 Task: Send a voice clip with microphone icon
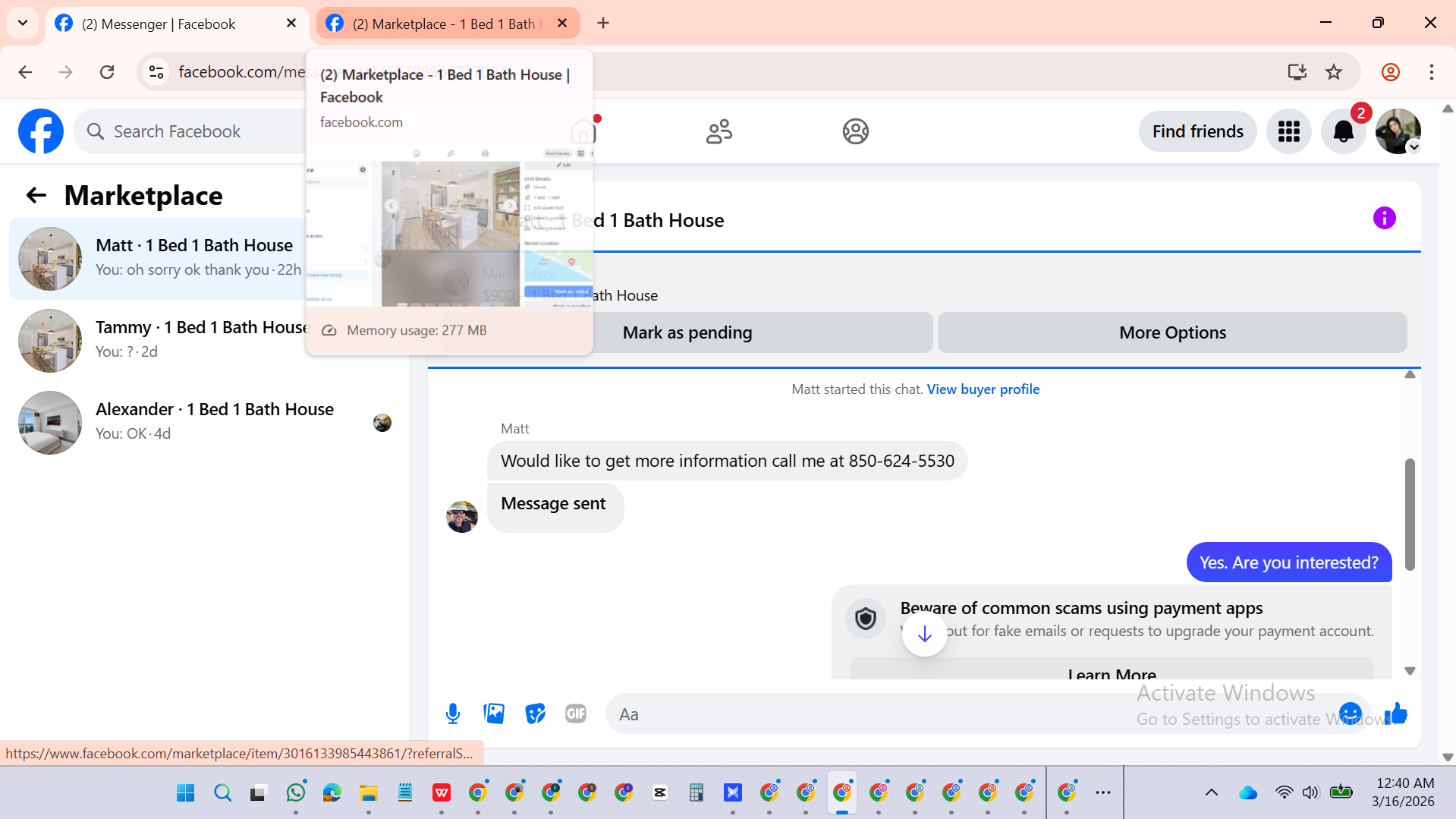point(453,713)
